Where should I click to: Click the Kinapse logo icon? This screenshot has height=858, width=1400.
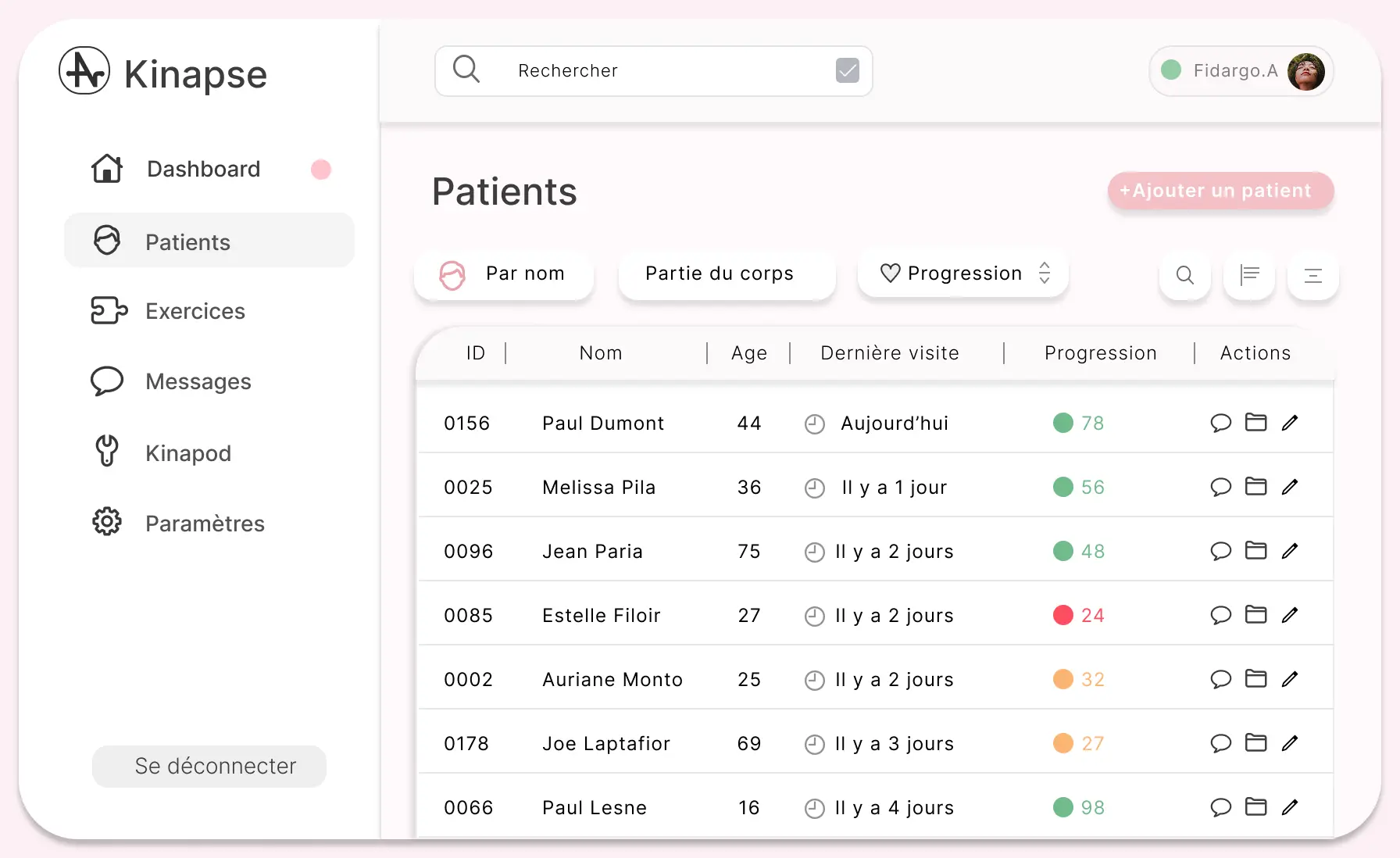(84, 71)
